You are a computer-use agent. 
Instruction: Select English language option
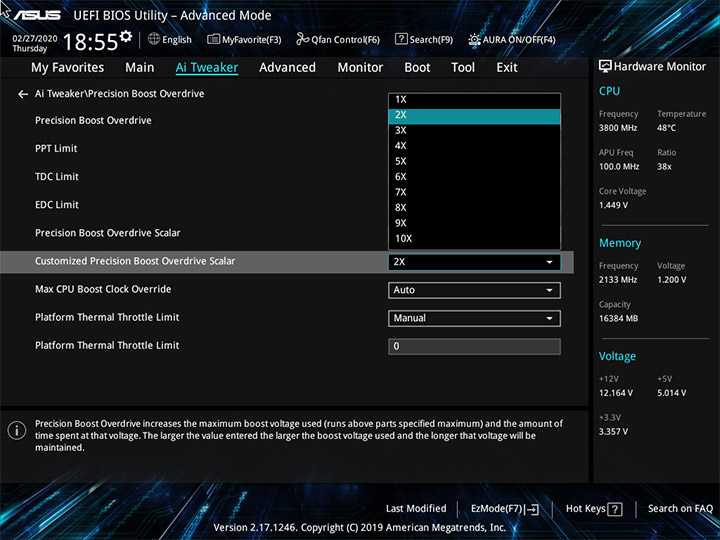[x=177, y=39]
